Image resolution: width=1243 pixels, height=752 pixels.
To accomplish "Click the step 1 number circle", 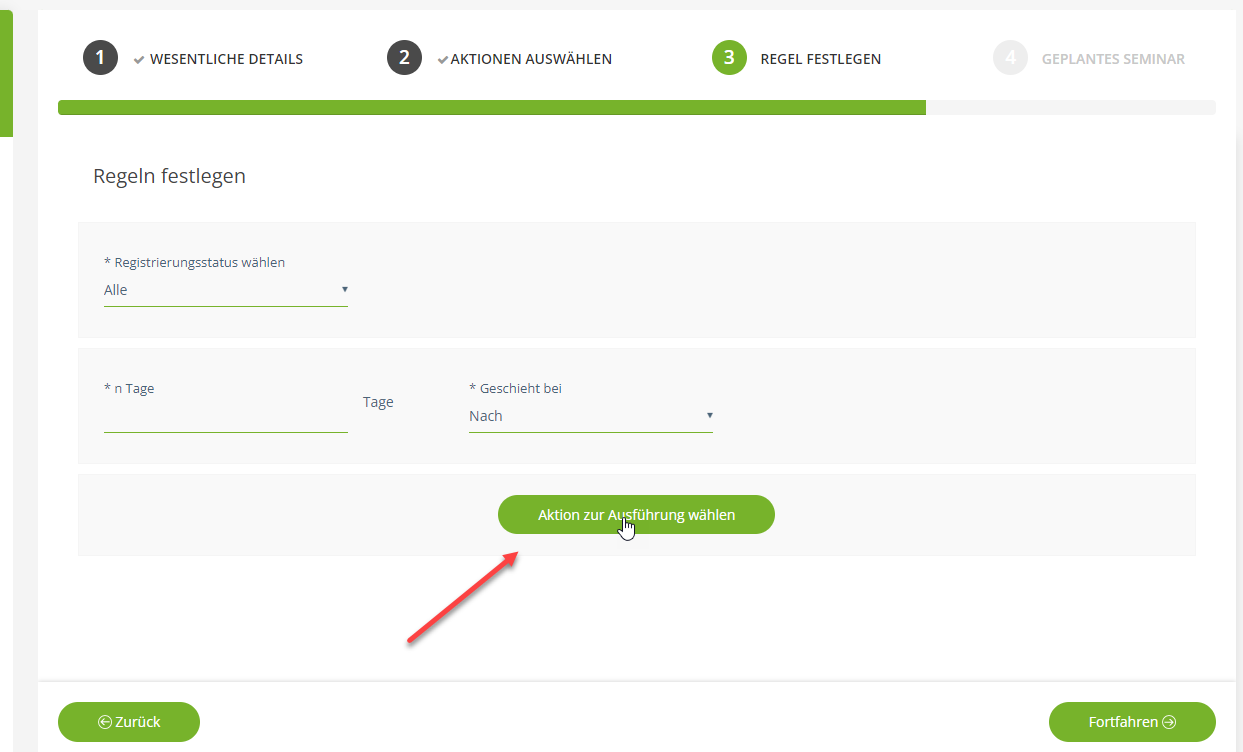I will click(100, 58).
